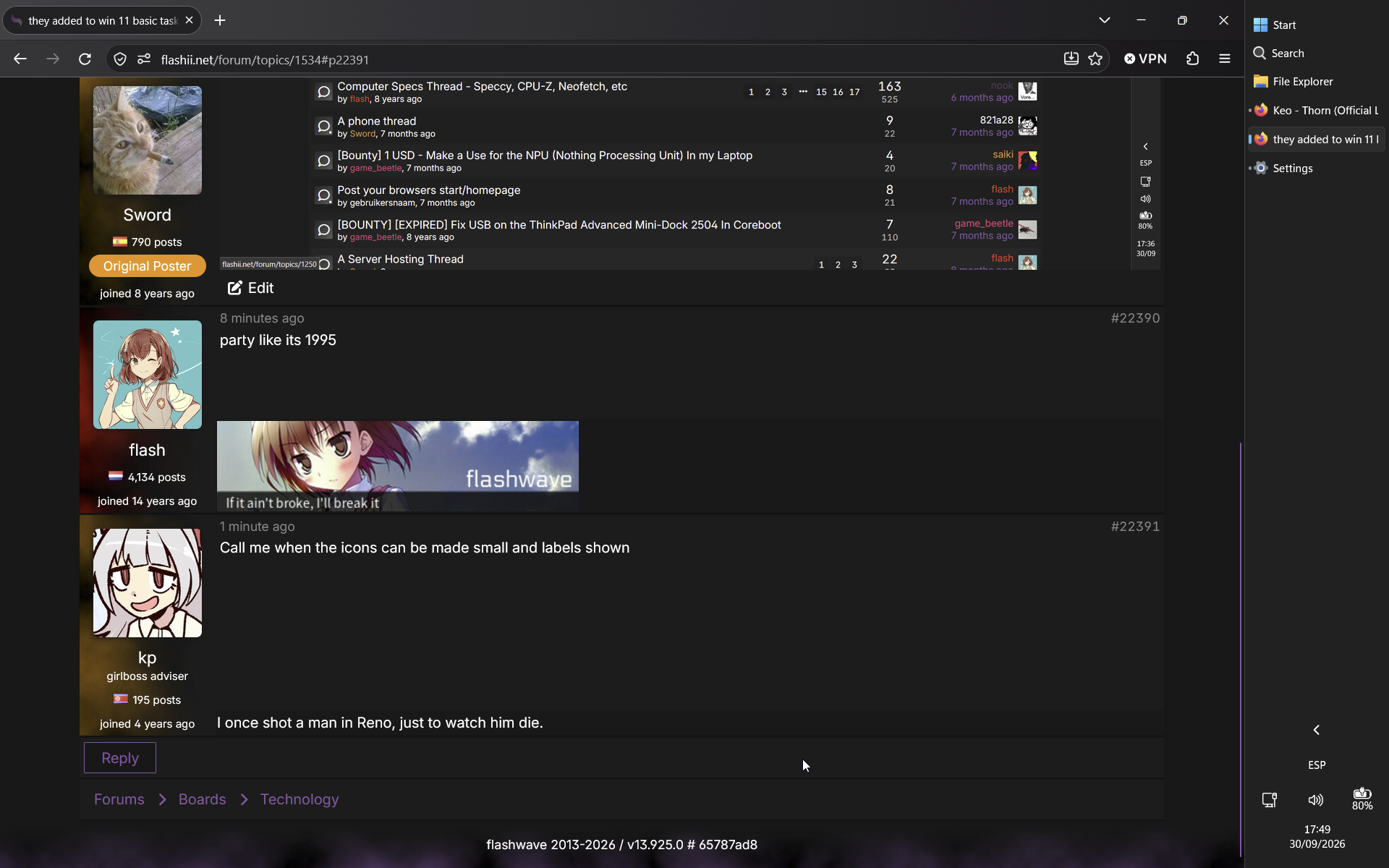Expand the hidden tray icons chevron
Viewport: 1389px width, 868px height.
pos(1317,730)
